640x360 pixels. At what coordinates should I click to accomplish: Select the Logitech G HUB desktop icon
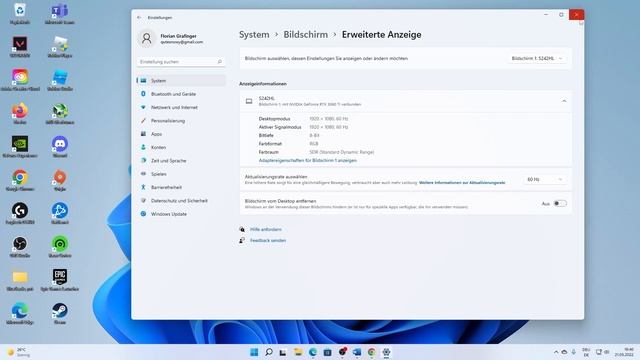click(x=20, y=214)
